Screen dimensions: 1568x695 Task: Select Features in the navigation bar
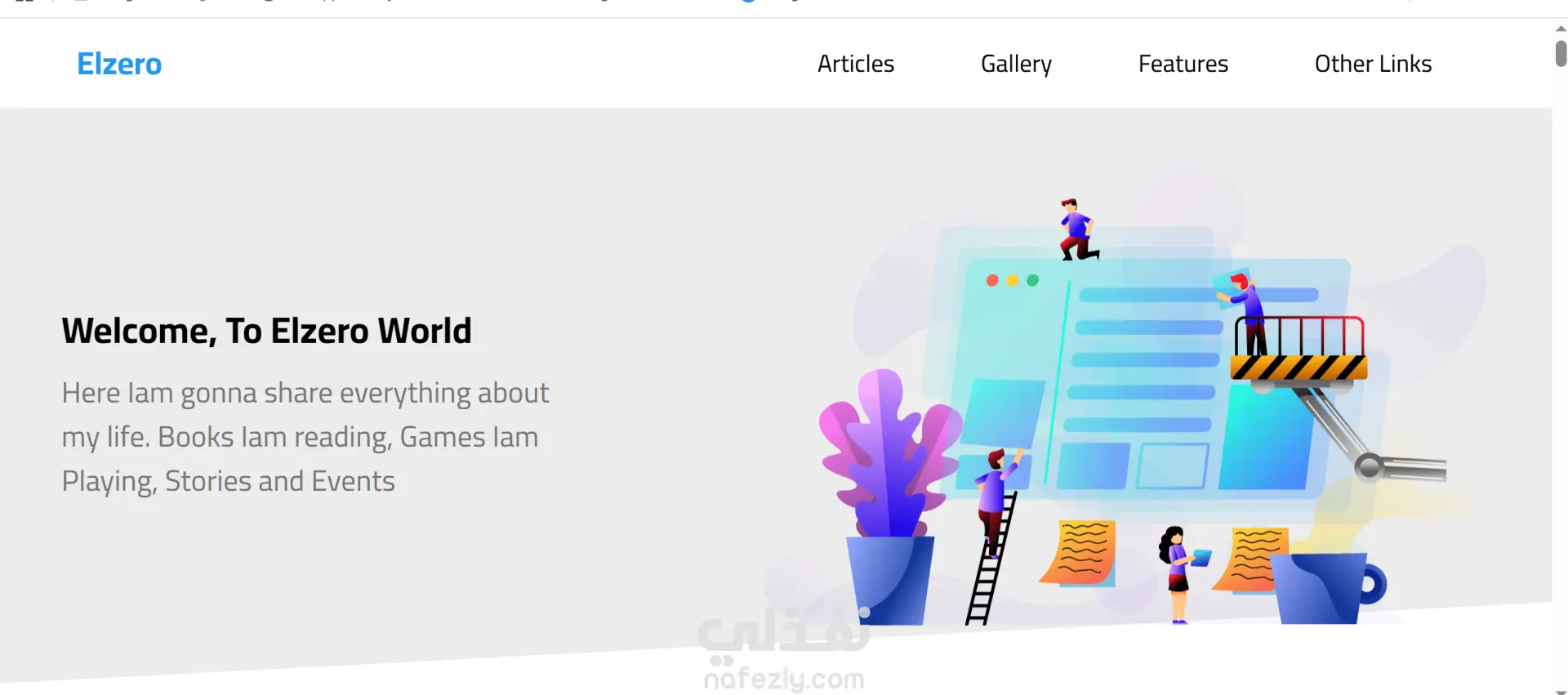pos(1183,64)
